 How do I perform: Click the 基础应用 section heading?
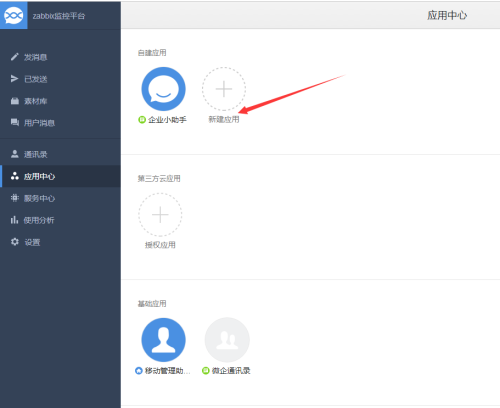click(152, 304)
